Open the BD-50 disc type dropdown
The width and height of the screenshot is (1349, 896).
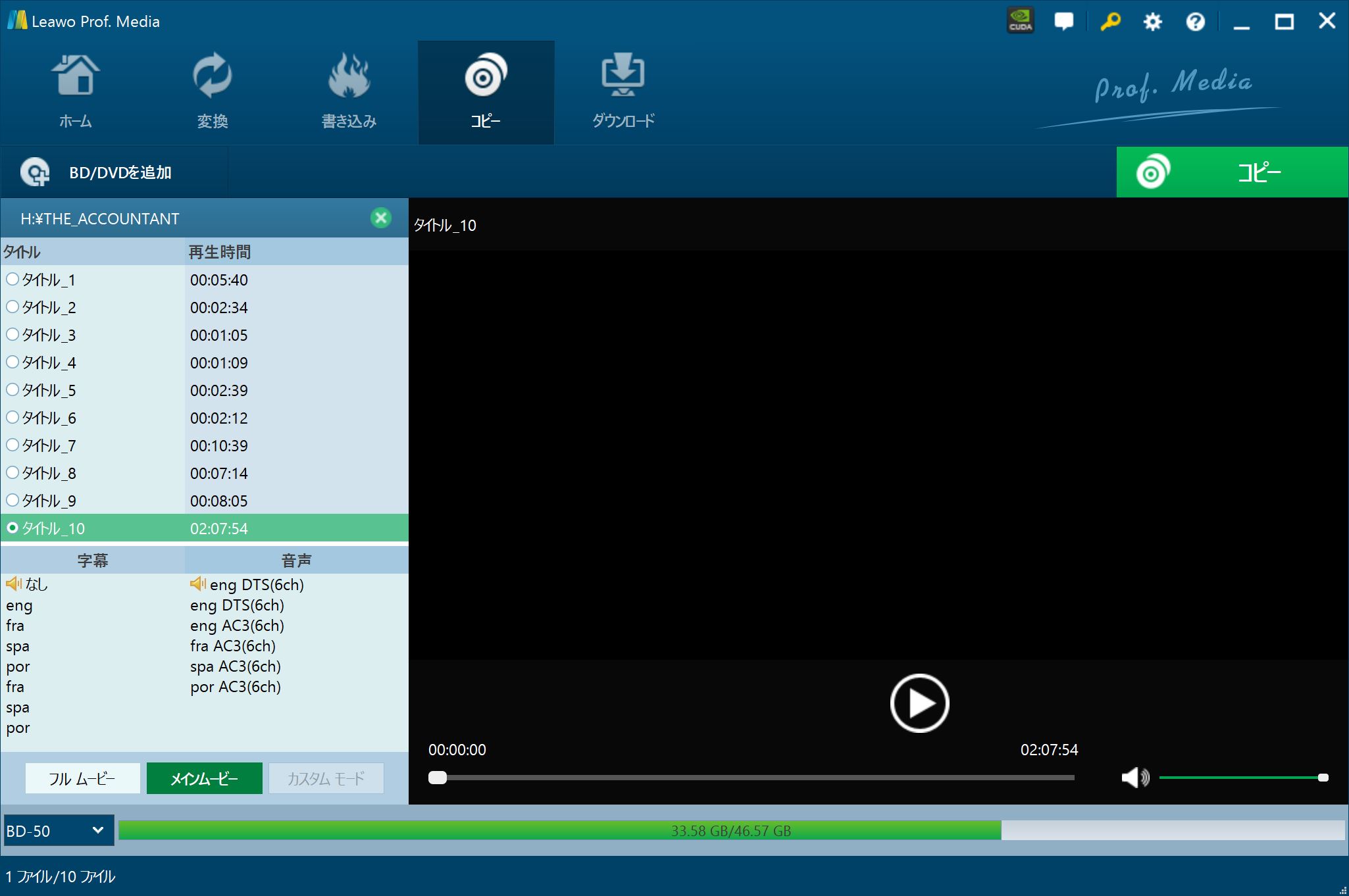point(59,830)
